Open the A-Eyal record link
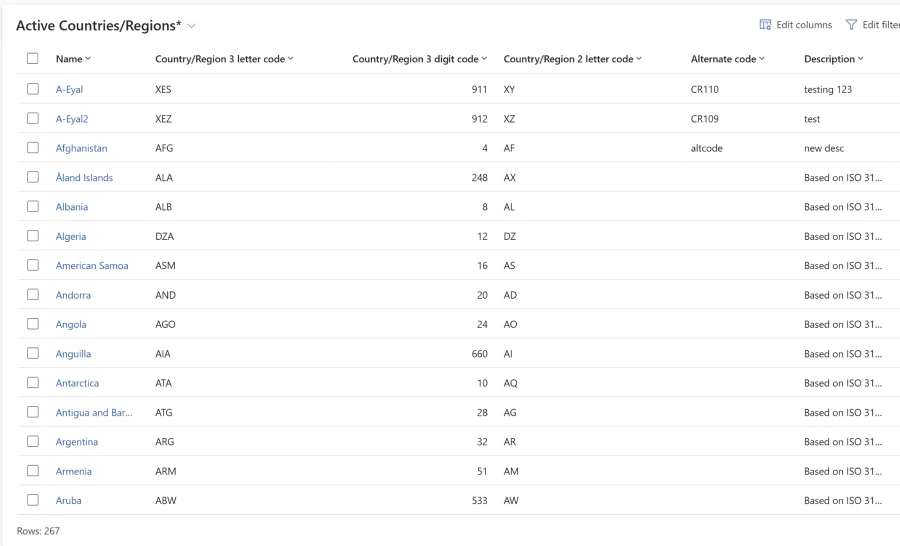900x546 pixels. pyautogui.click(x=69, y=89)
